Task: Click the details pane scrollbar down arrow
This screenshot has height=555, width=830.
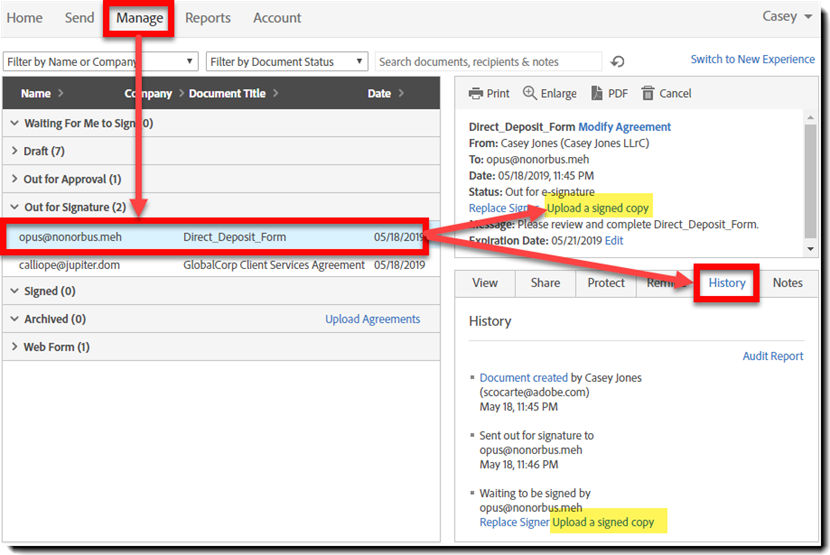Action: pyautogui.click(x=810, y=249)
